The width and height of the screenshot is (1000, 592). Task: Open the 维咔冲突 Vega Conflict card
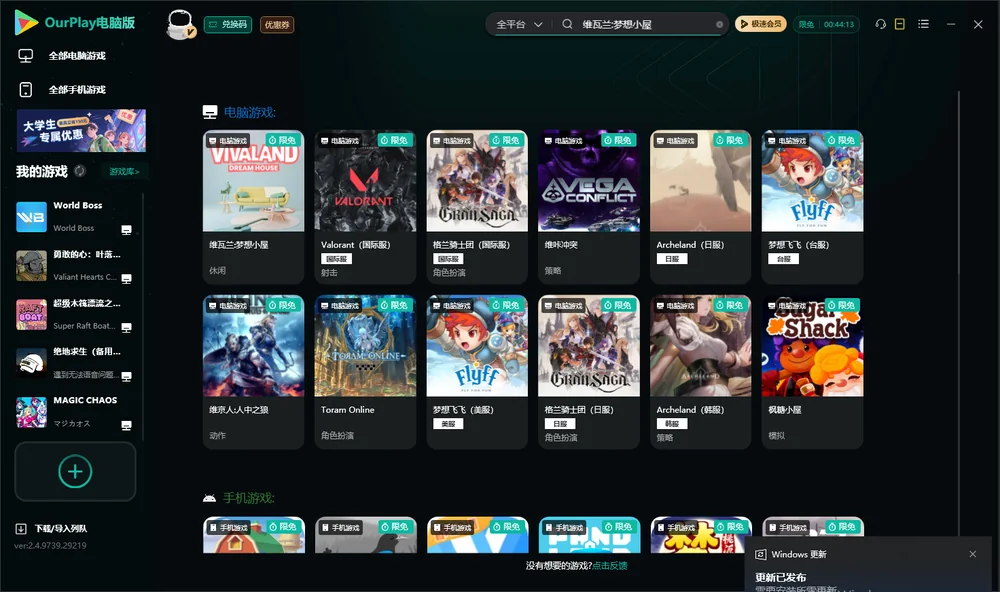click(x=589, y=207)
